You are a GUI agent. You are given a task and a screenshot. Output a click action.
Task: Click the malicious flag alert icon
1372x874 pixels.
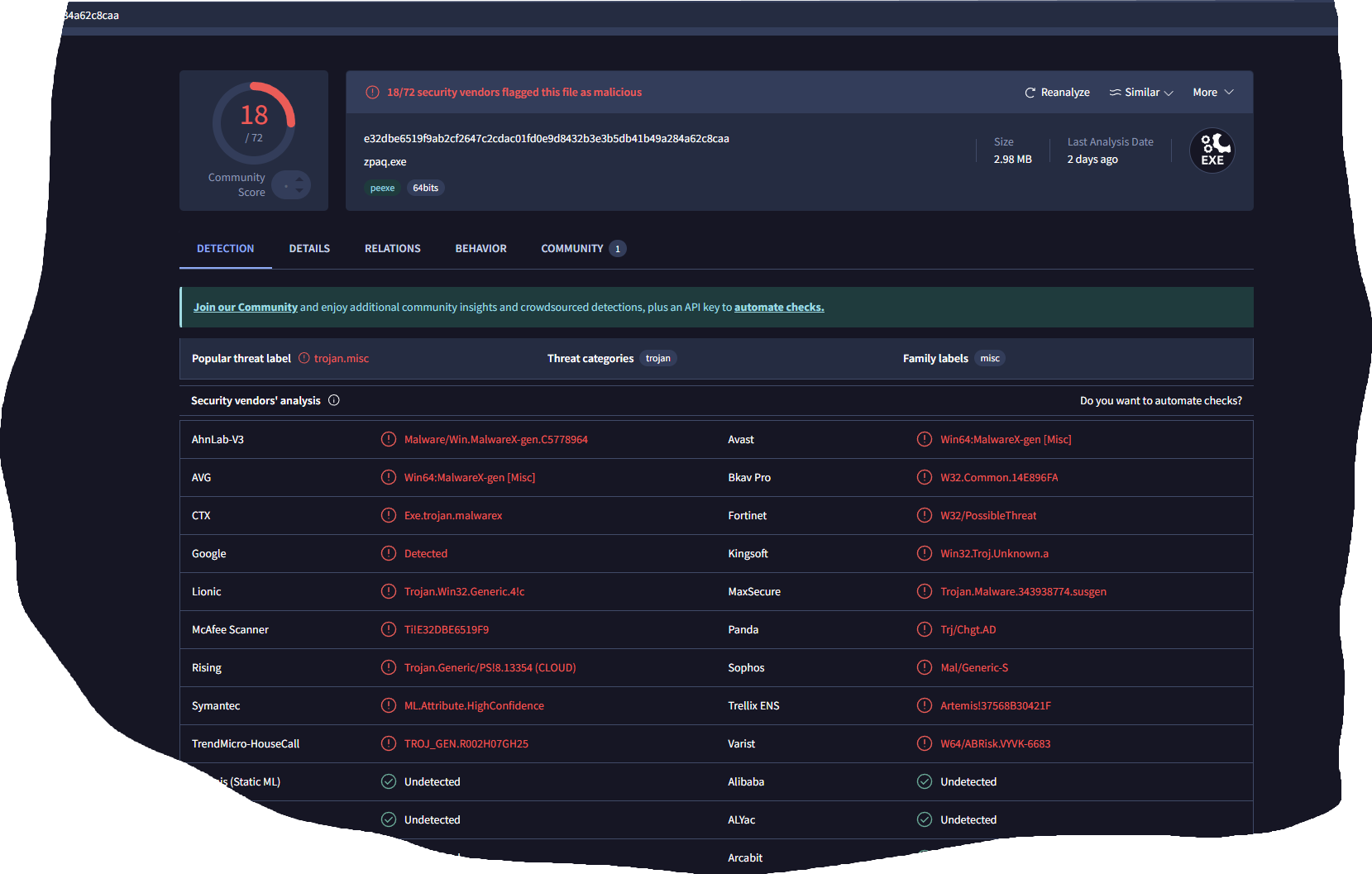coord(373,93)
